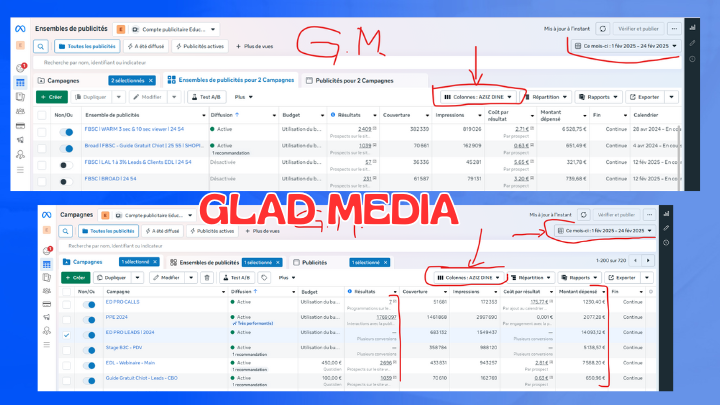Open the search magnifier in the top Ensembles window
This screenshot has height=405, width=720.
(41, 46)
